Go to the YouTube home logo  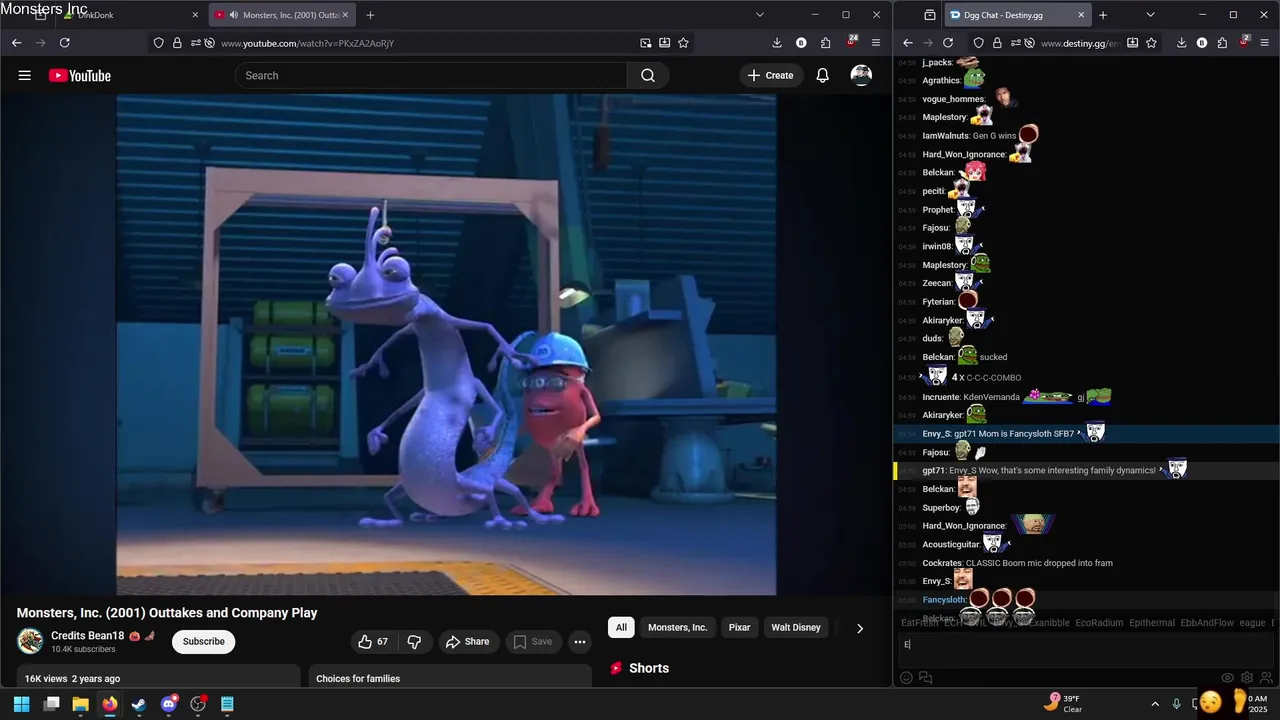tap(80, 75)
